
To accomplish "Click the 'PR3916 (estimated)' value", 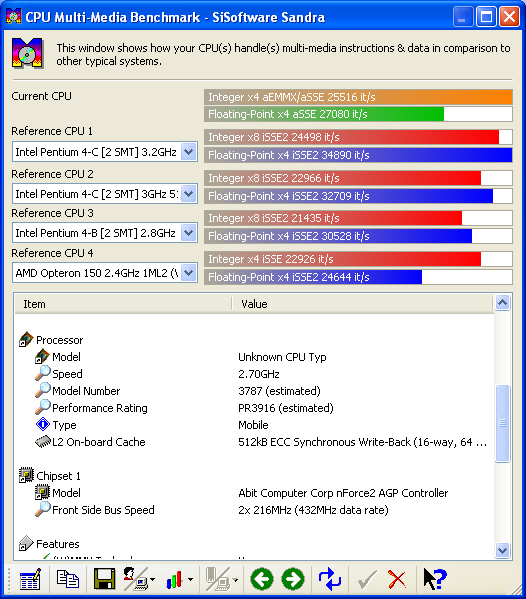I will [x=286, y=408].
